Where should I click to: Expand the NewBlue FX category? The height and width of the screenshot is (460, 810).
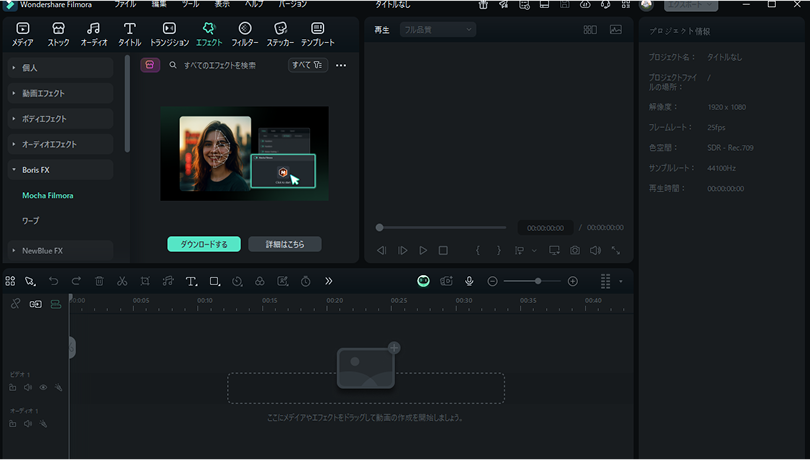[60, 251]
